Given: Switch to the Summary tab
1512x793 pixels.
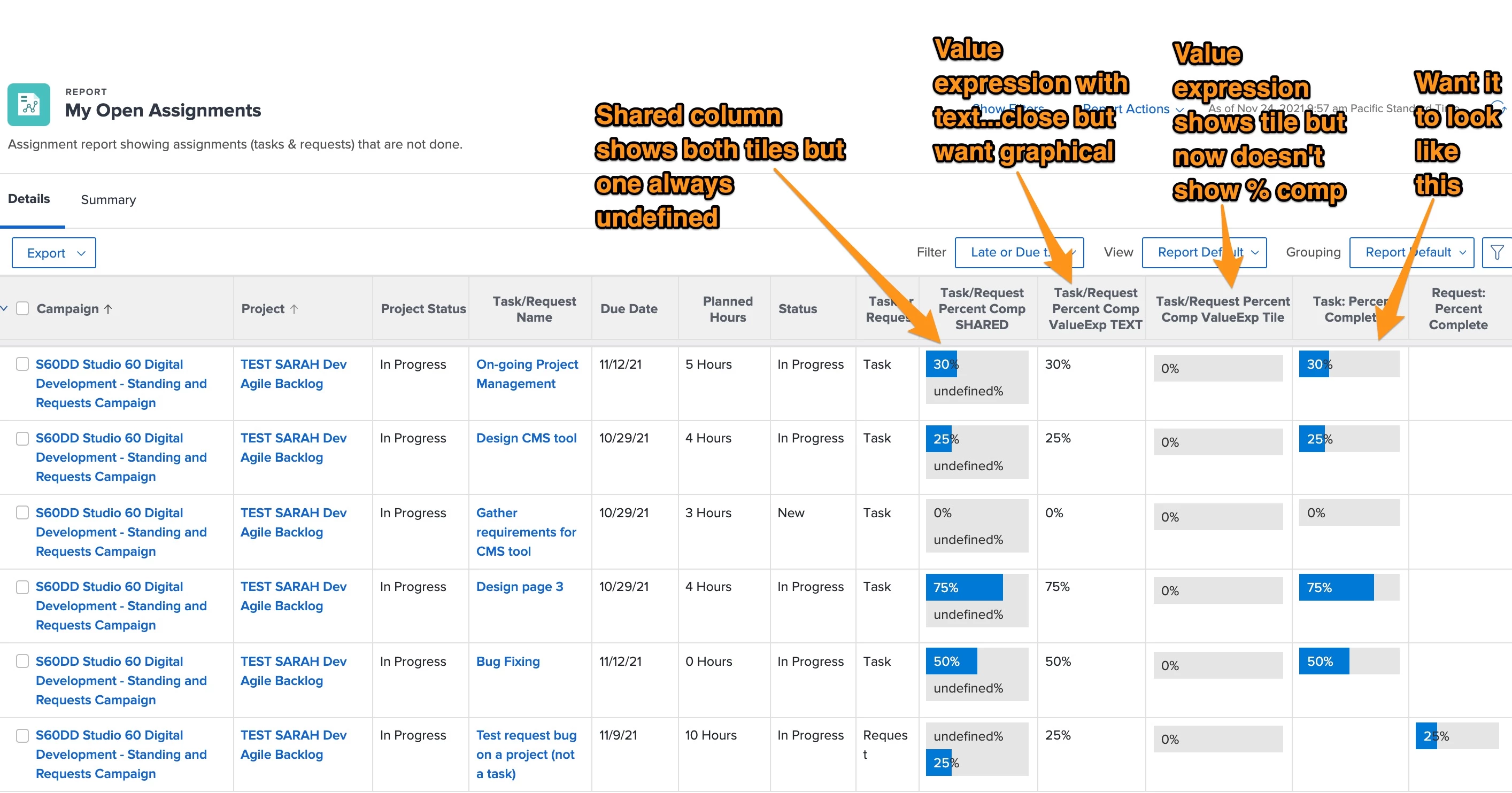Looking at the screenshot, I should point(108,199).
